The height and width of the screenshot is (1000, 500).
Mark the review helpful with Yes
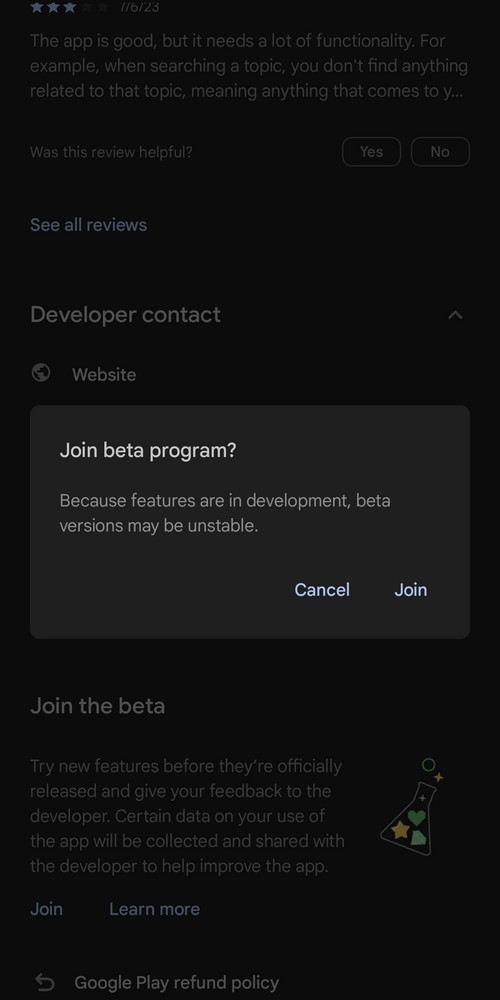point(371,152)
